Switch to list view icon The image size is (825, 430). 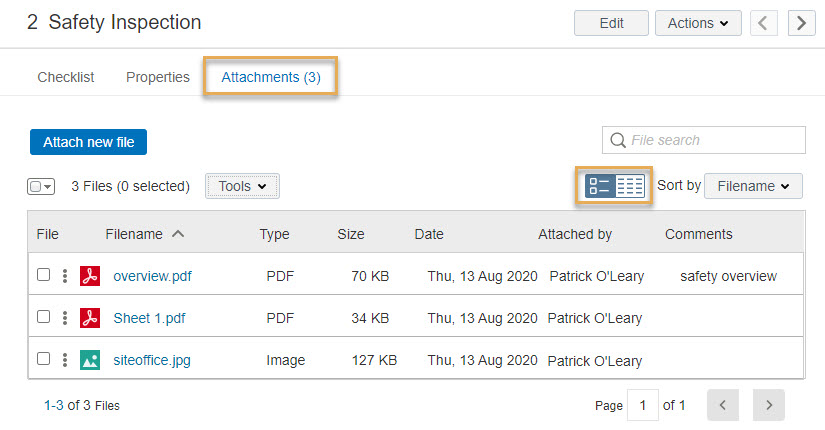point(600,186)
